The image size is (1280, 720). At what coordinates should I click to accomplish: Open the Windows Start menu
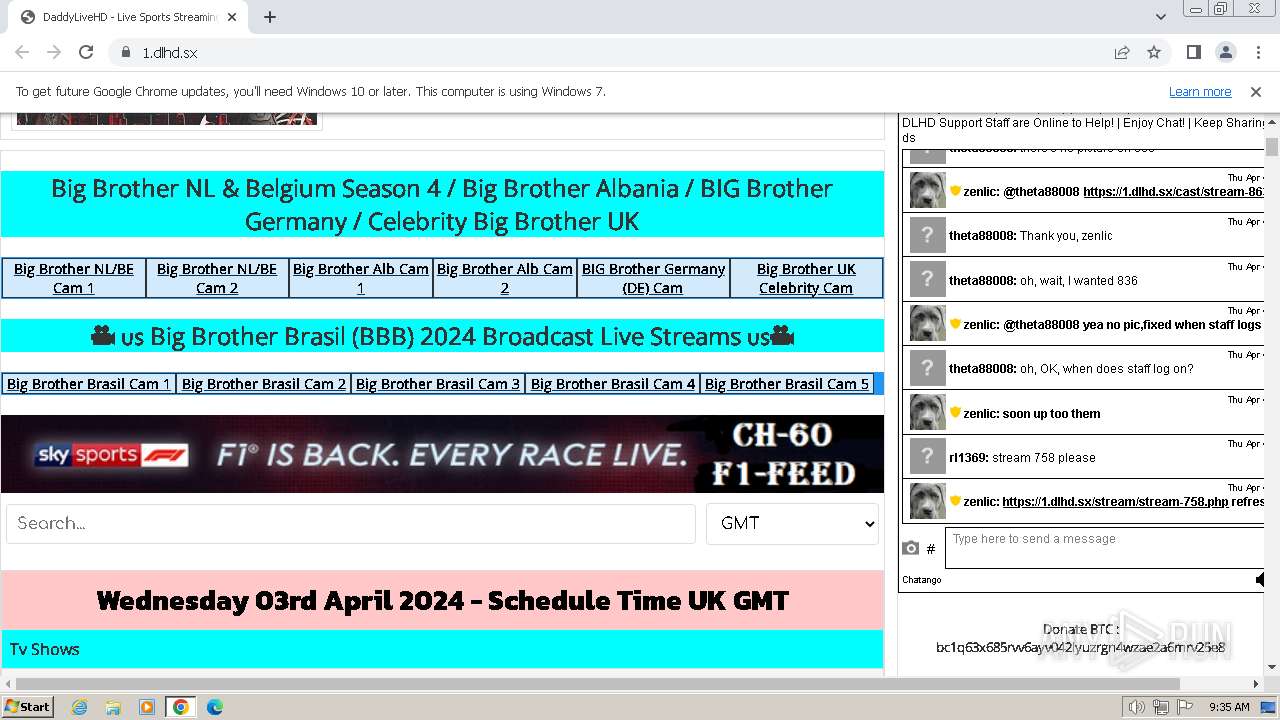(28, 706)
